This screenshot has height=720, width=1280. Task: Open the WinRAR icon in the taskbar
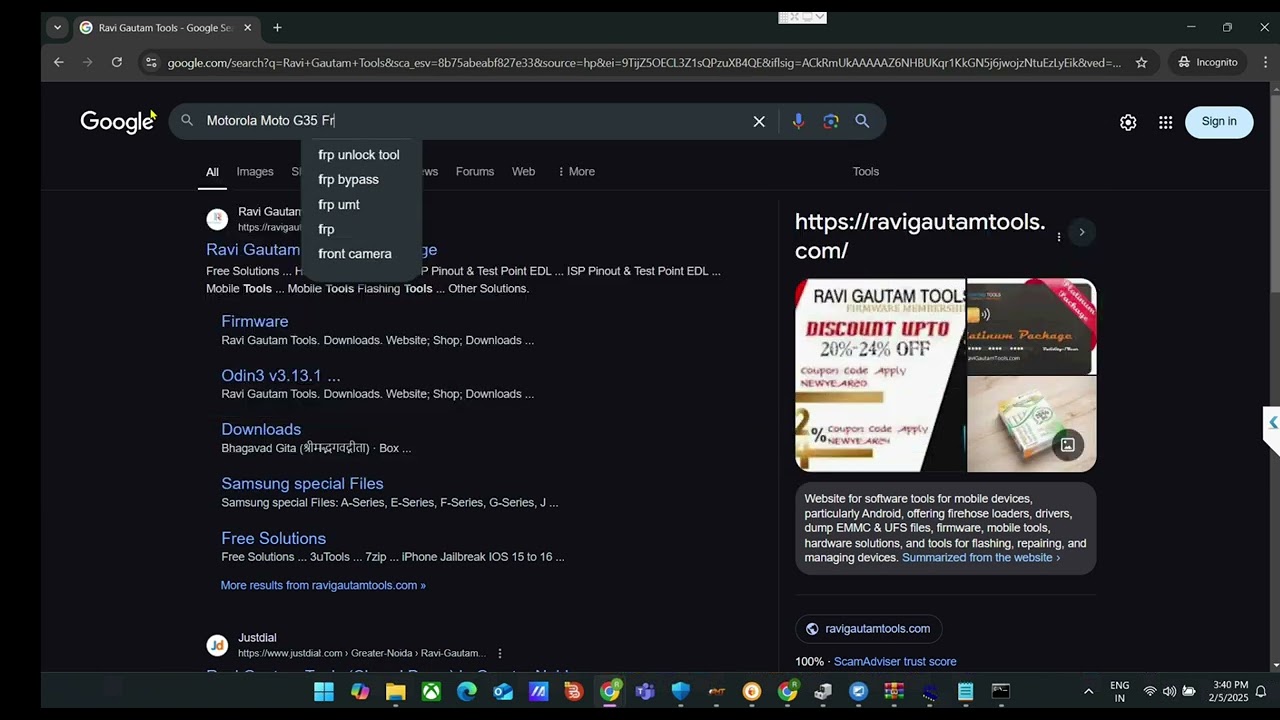tap(894, 691)
